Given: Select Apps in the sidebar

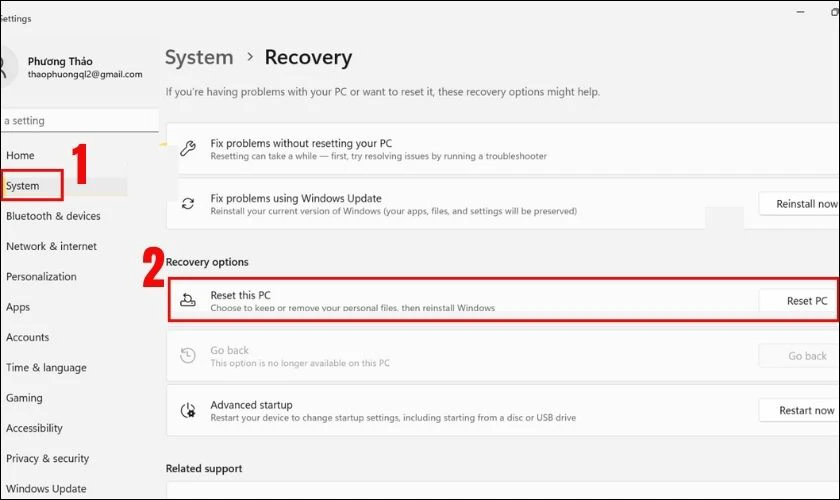Looking at the screenshot, I should pos(18,307).
